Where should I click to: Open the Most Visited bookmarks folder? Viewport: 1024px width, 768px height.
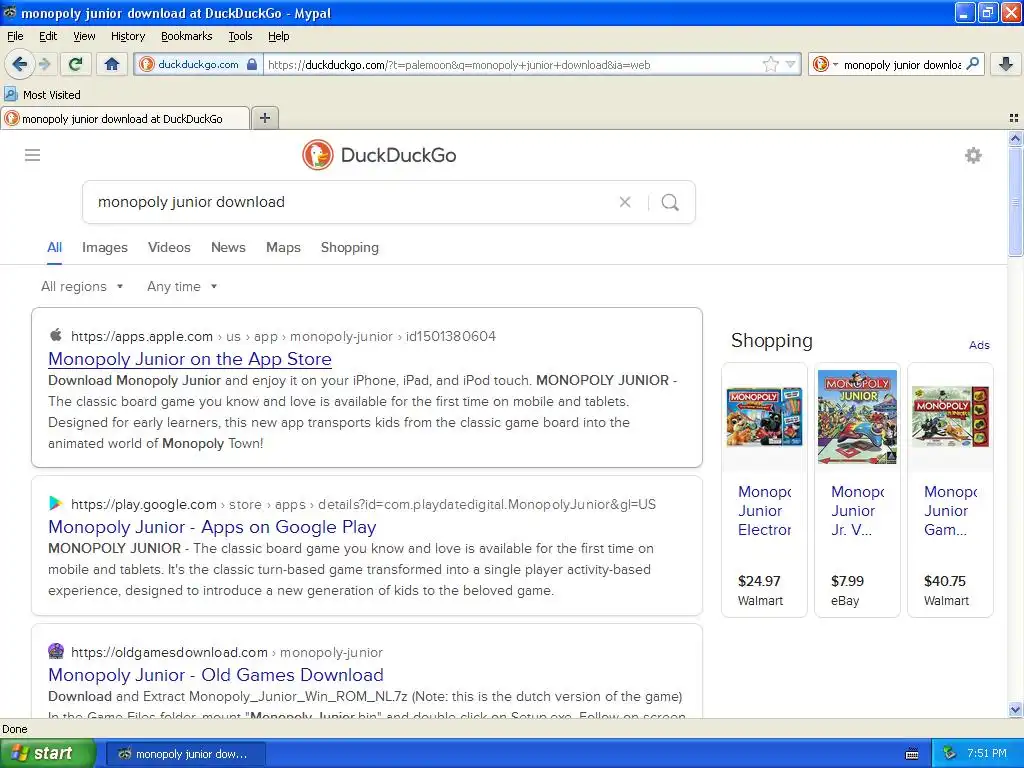pos(42,95)
